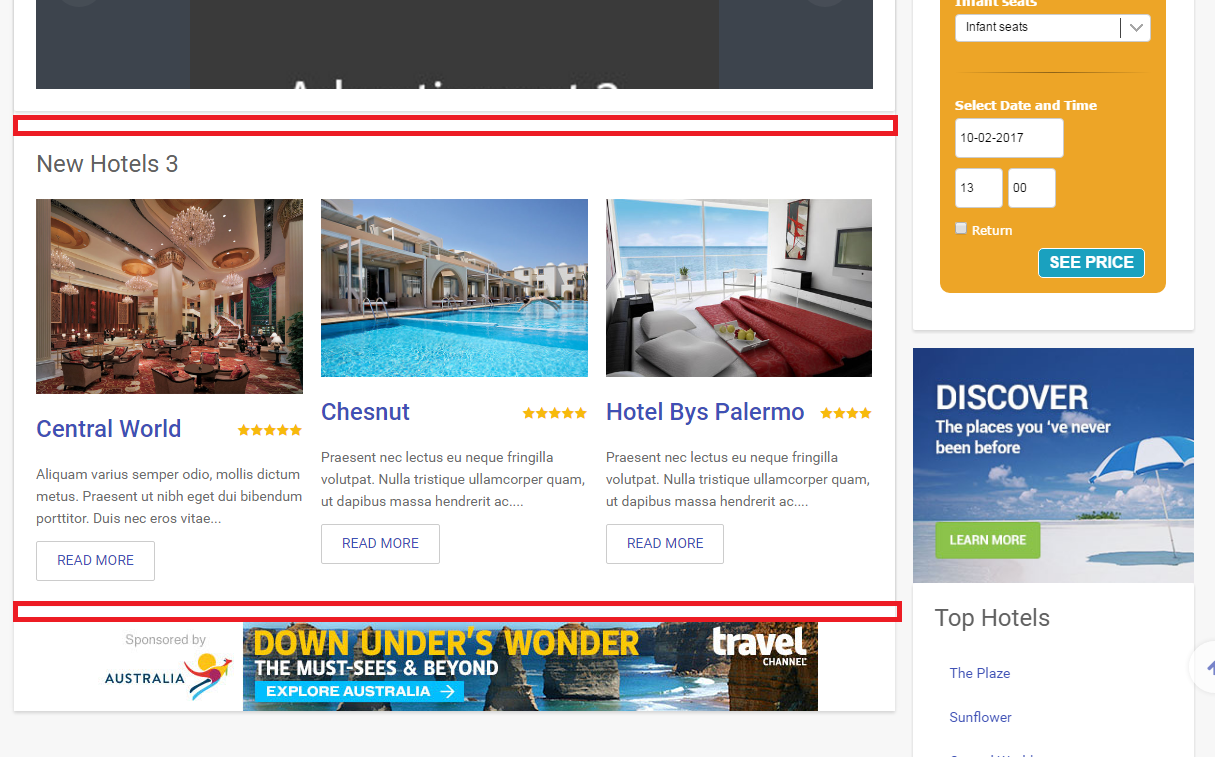Open the Hotel Bys Palermo title link
The image size is (1215, 757).
pos(705,412)
